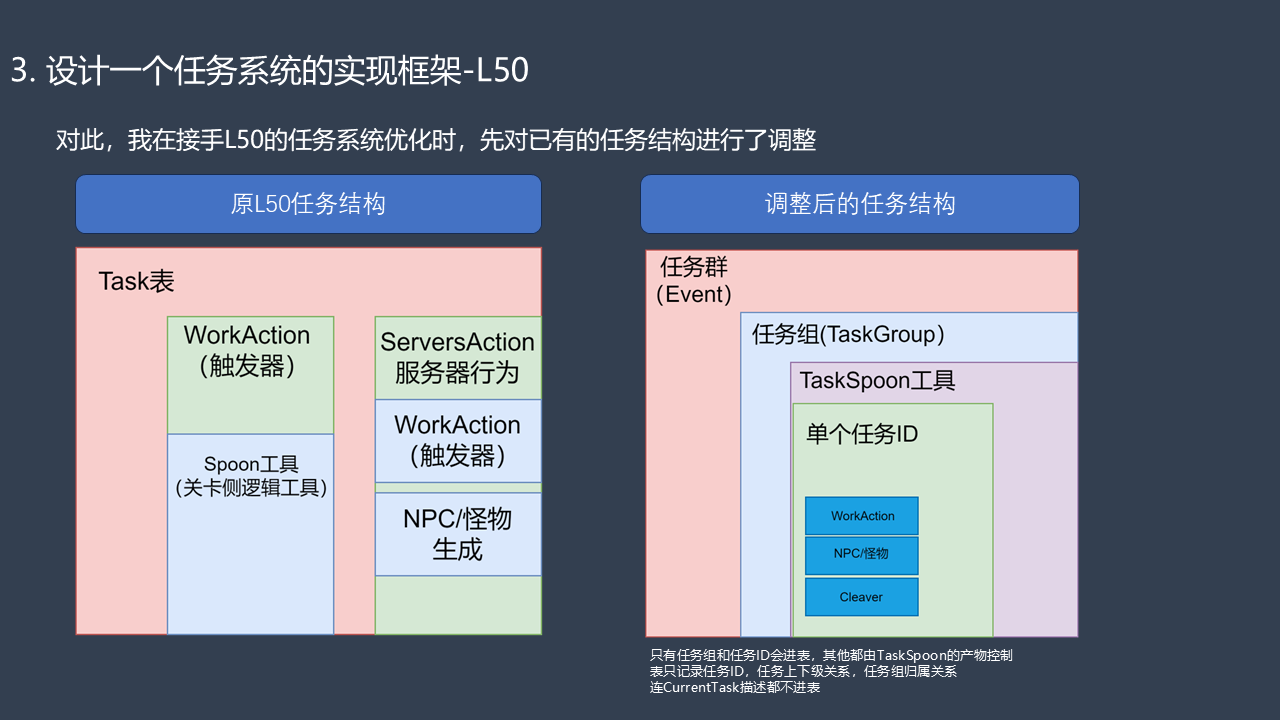The height and width of the screenshot is (720, 1280).
Task: Select the blue WorkAction box
Action: [862, 516]
